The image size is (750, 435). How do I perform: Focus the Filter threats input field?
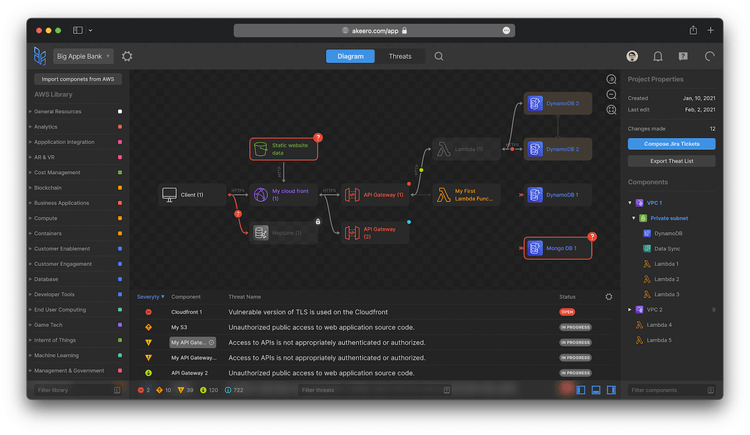tap(375, 390)
